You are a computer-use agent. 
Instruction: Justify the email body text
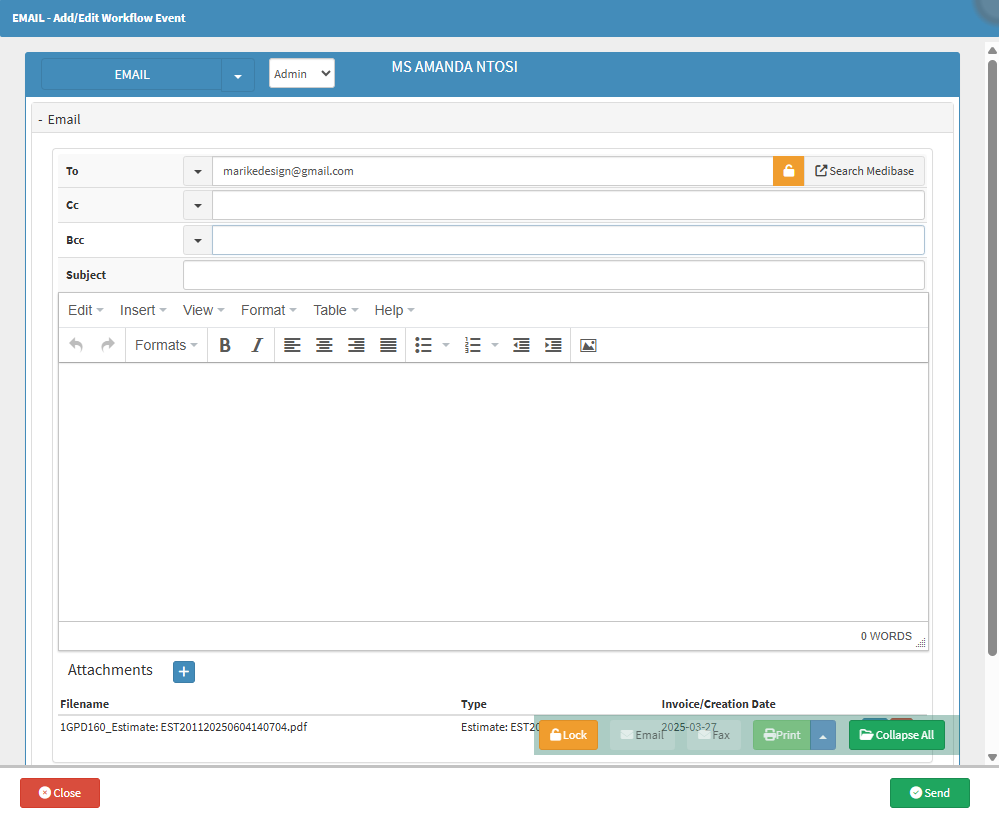click(388, 345)
